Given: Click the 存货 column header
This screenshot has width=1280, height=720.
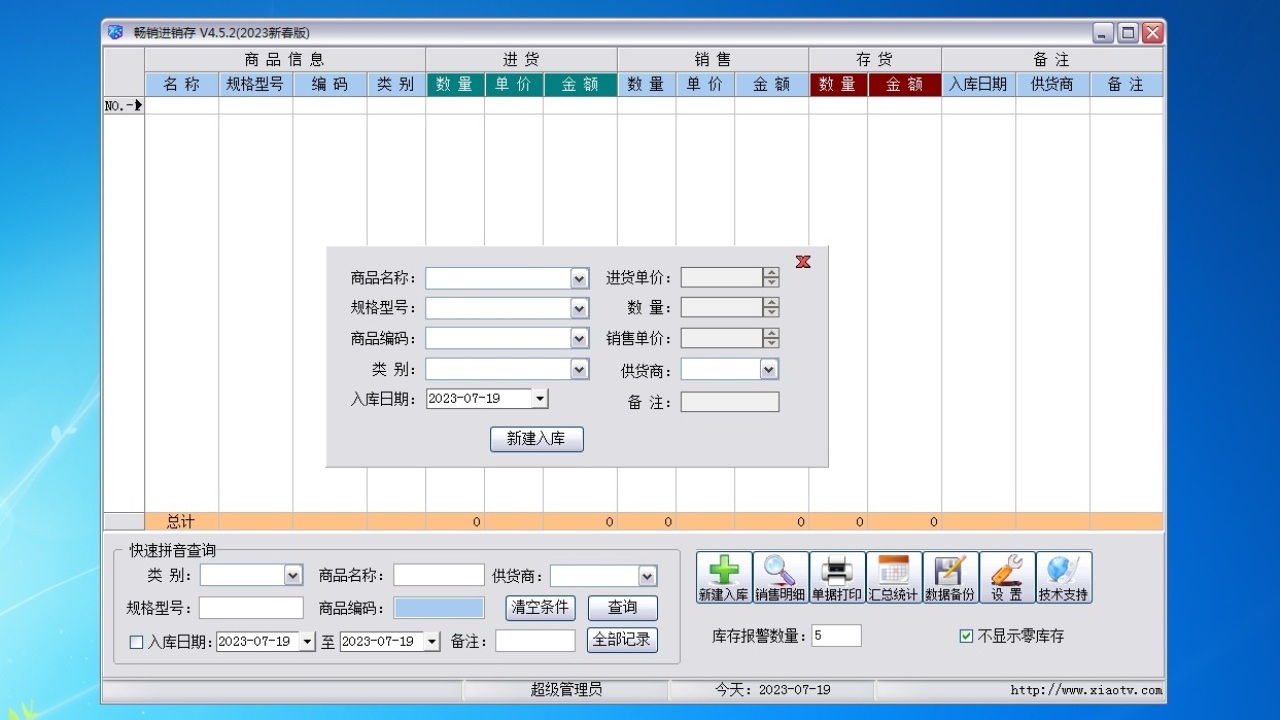Looking at the screenshot, I should 876,58.
